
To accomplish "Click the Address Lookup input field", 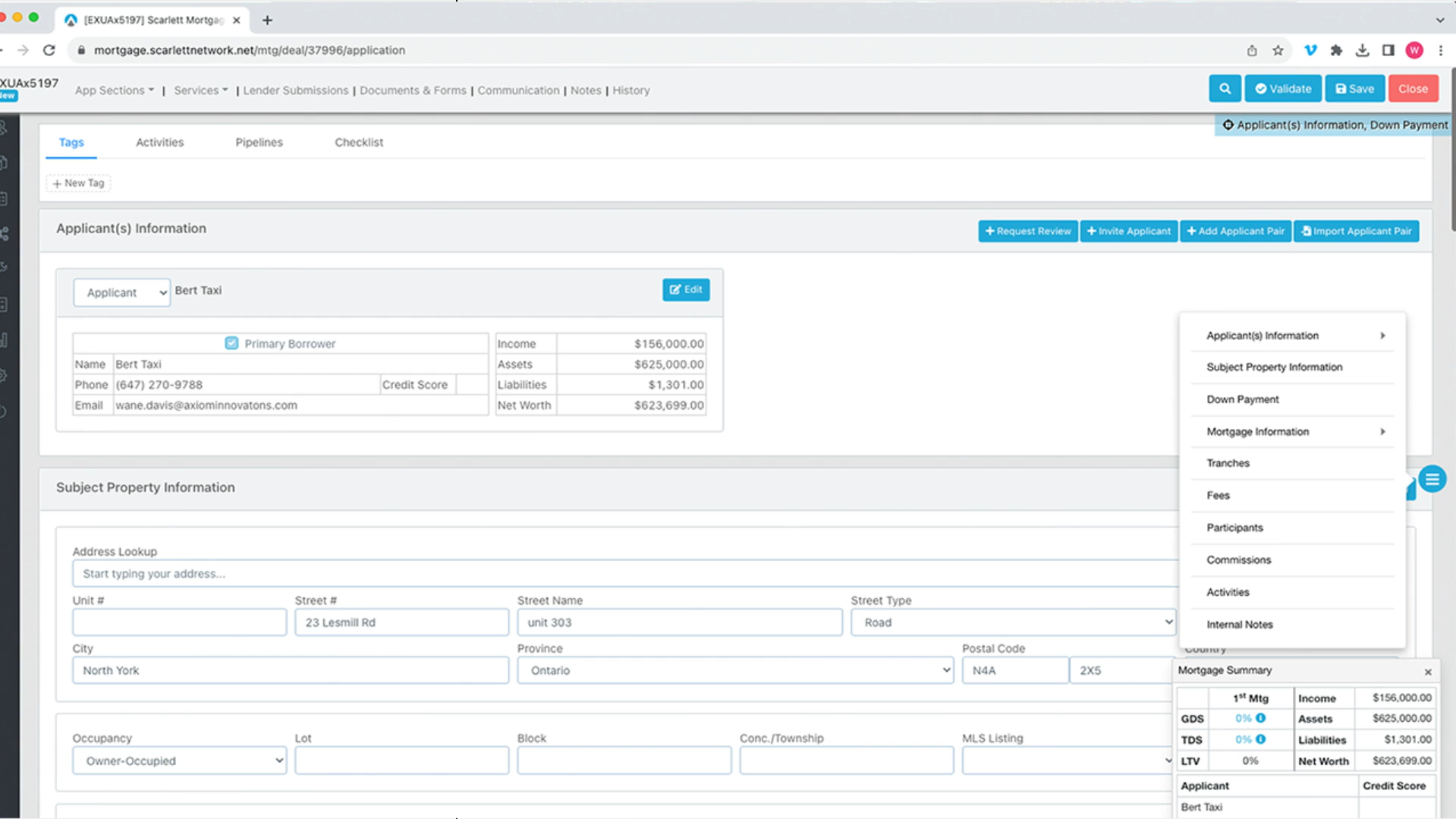I will click(624, 574).
